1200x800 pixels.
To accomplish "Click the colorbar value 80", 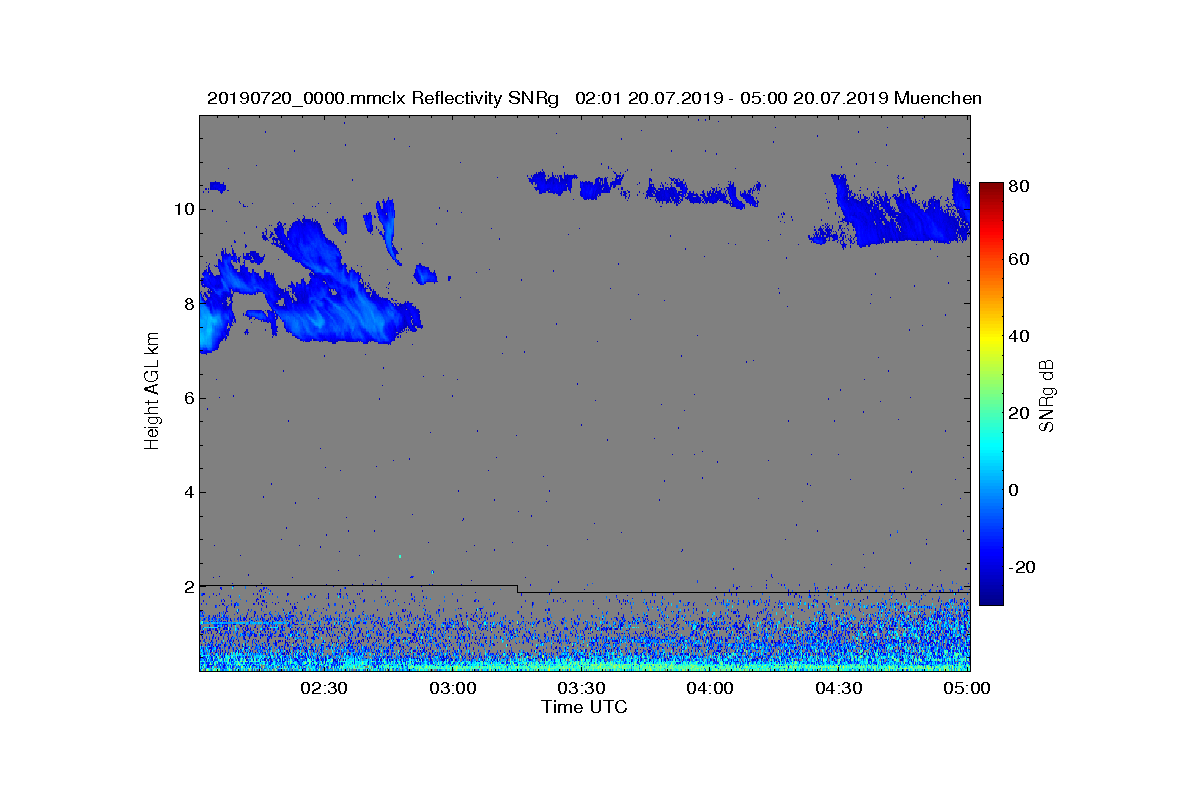I will tap(1021, 186).
